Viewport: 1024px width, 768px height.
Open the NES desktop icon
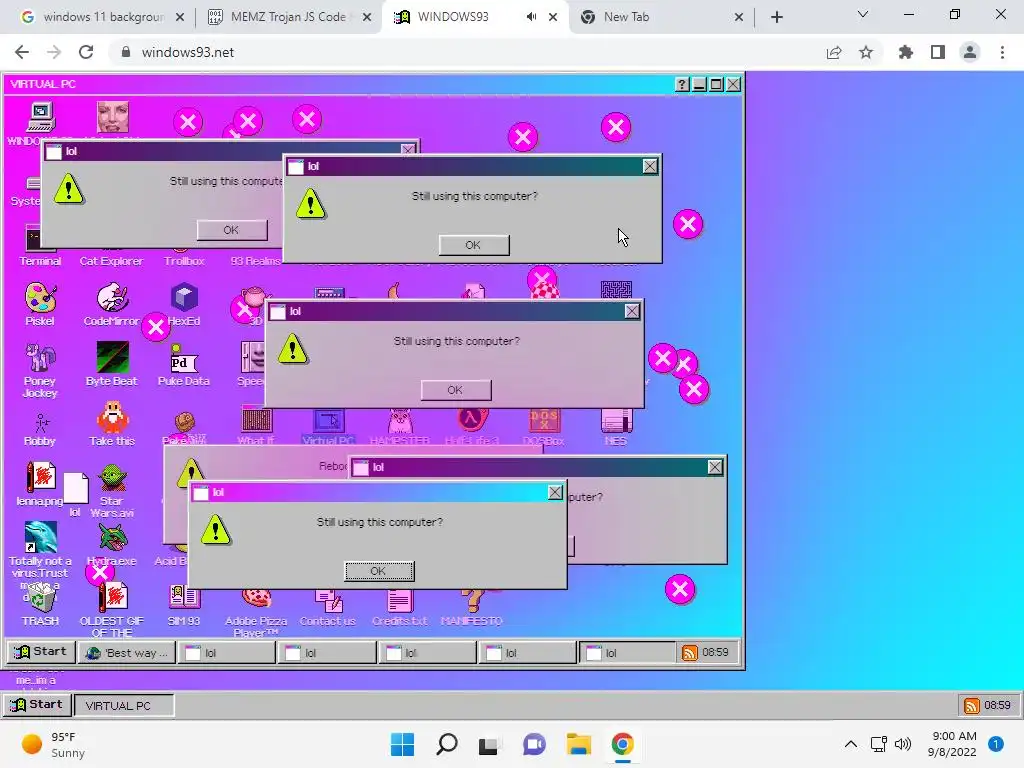coord(616,428)
